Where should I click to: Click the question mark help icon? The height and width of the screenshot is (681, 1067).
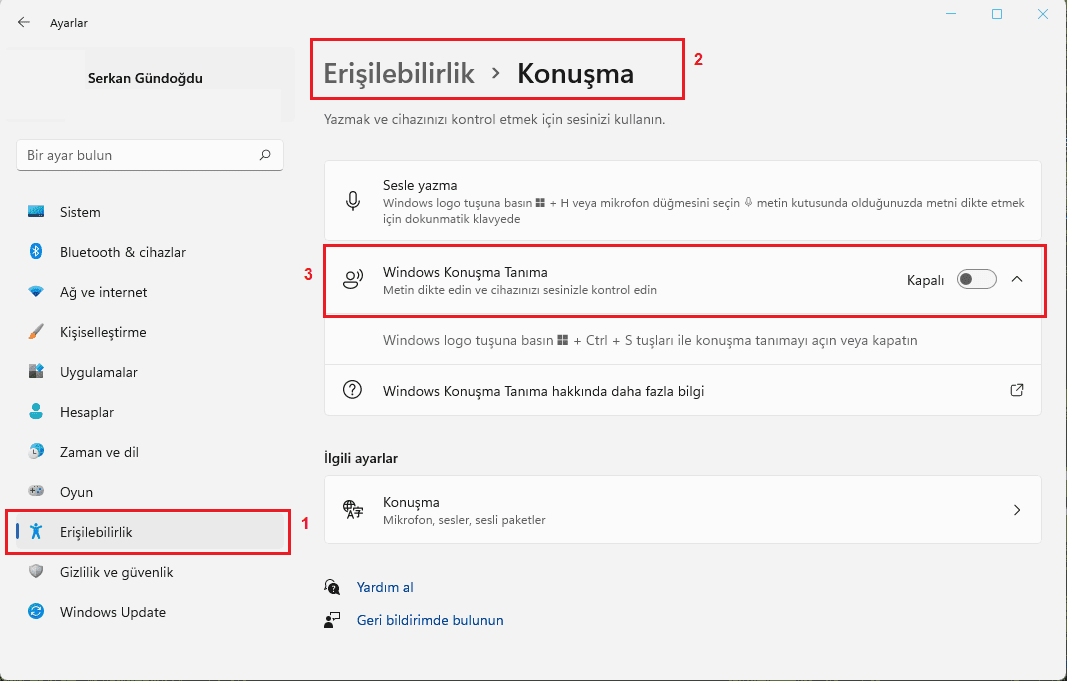click(352, 390)
